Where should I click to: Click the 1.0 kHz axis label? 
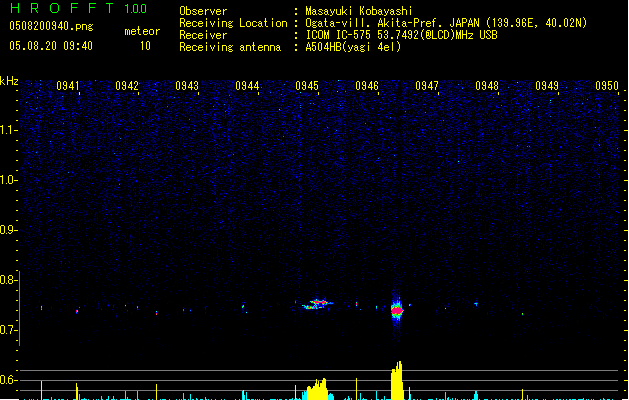point(9,180)
